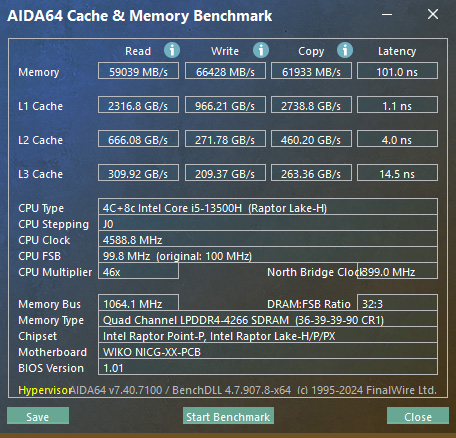Screen dimensions: 456x438
Task: Start Benchmark button at the bottom
Action: (x=228, y=416)
